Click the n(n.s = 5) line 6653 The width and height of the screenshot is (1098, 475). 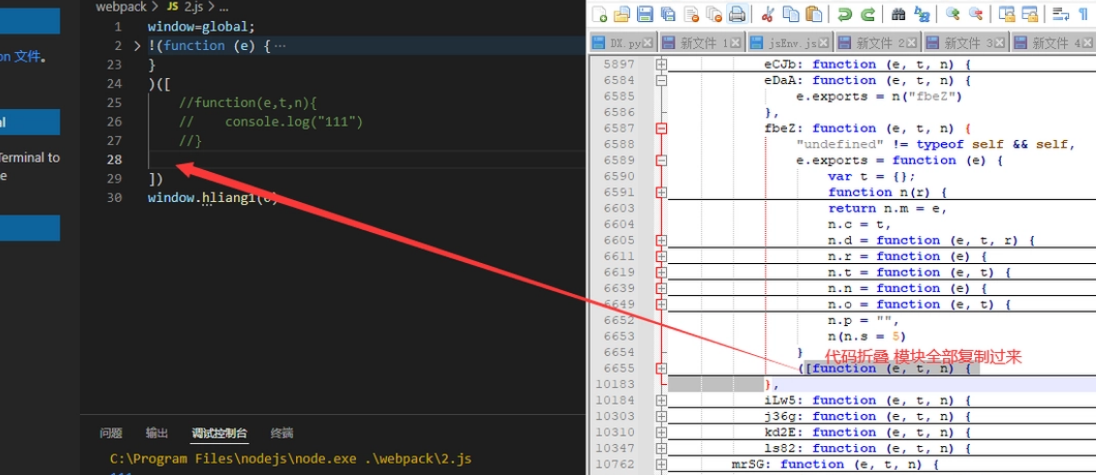pyautogui.click(x=867, y=337)
